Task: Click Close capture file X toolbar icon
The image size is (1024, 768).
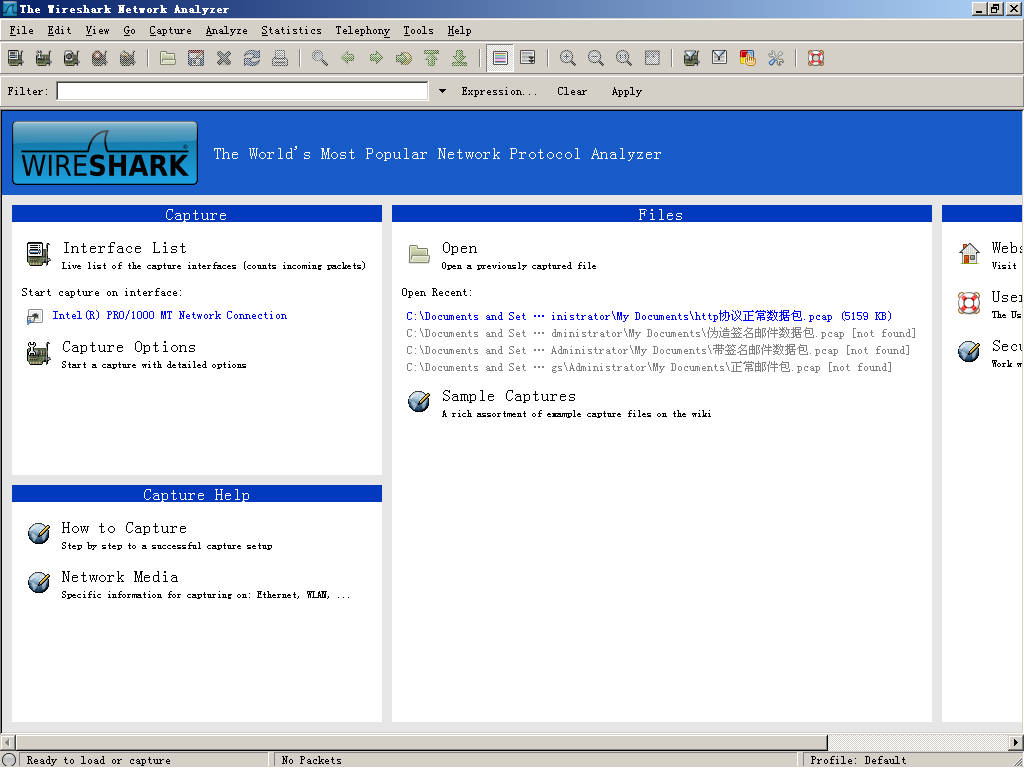Action: [x=224, y=58]
